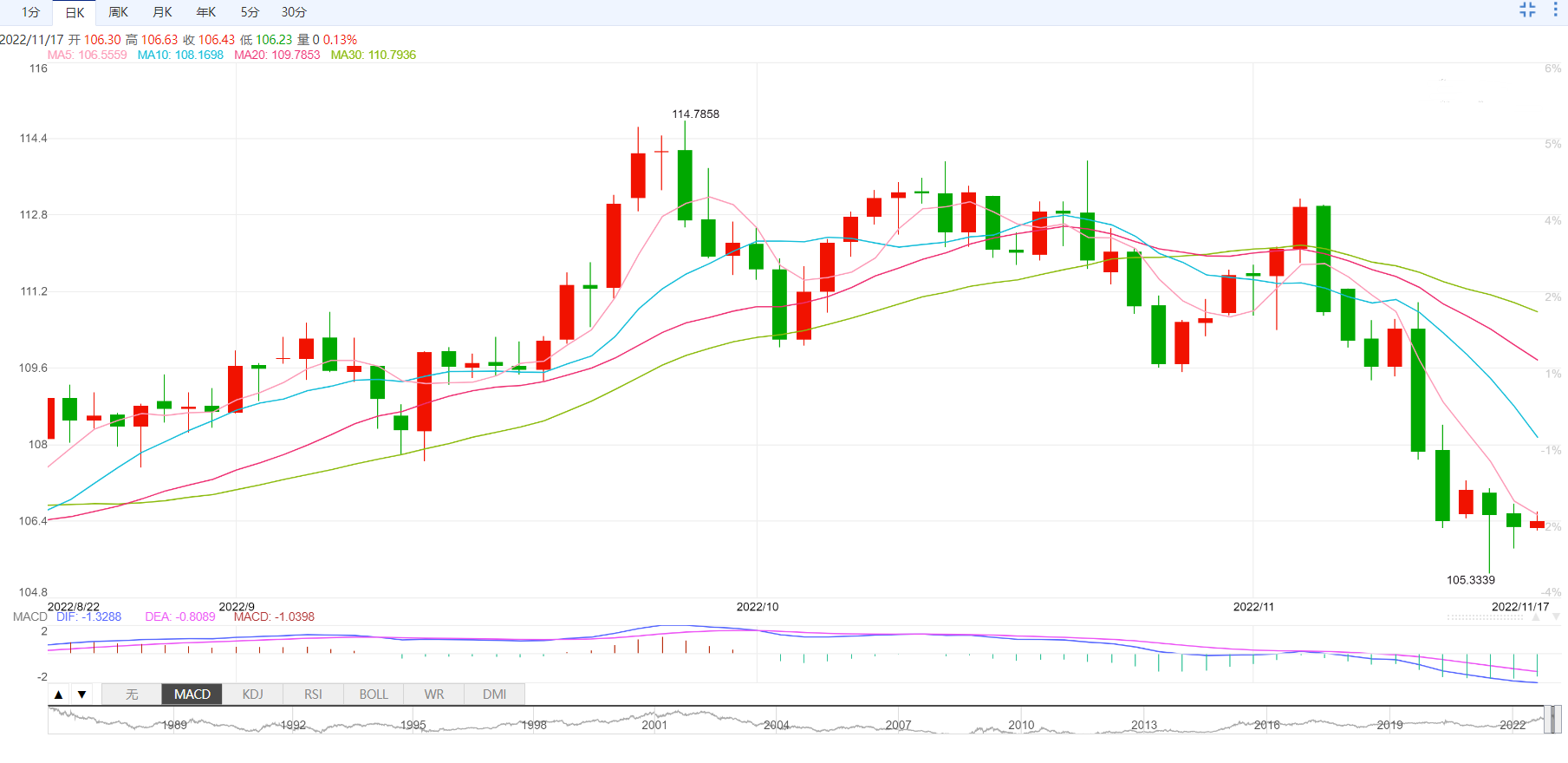Image resolution: width=1568 pixels, height=763 pixels.
Task: Switch to the 1分 minute chart tab
Action: tap(31, 12)
